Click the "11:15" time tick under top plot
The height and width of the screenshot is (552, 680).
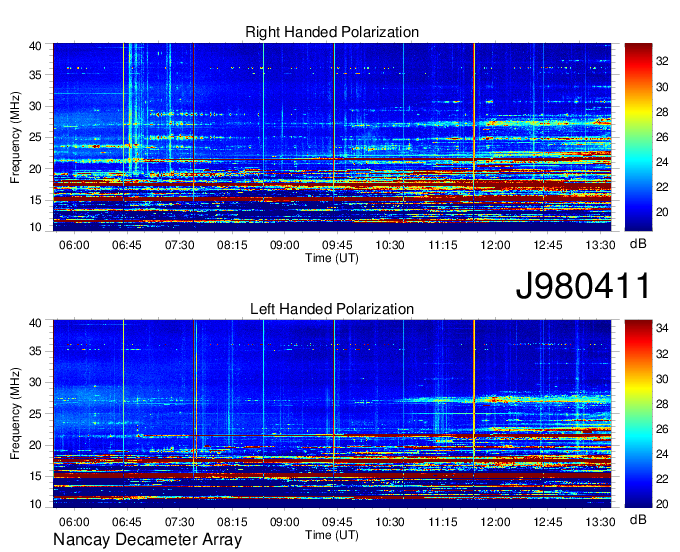443,245
